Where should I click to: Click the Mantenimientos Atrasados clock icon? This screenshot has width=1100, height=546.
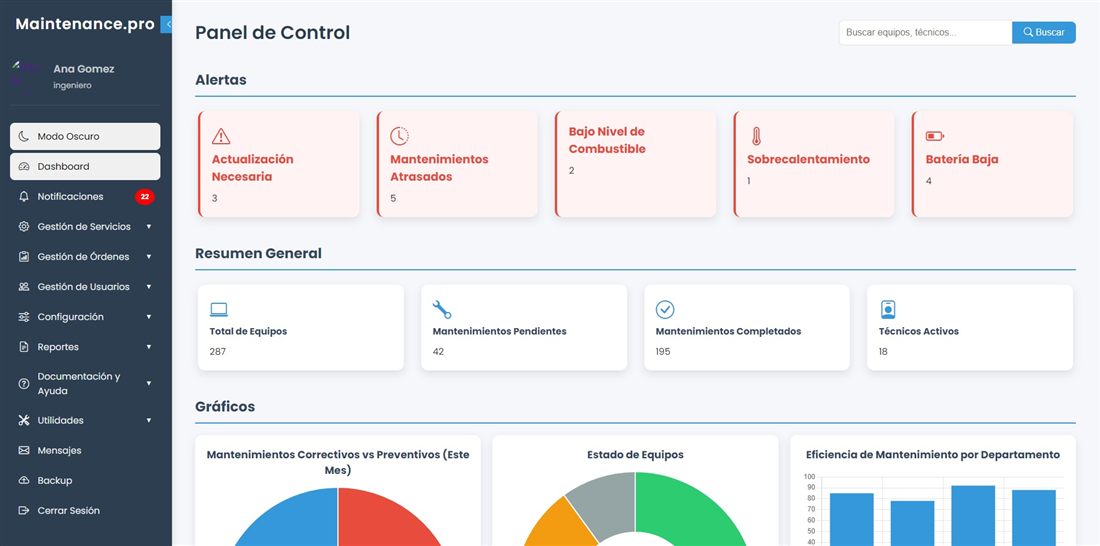click(399, 136)
